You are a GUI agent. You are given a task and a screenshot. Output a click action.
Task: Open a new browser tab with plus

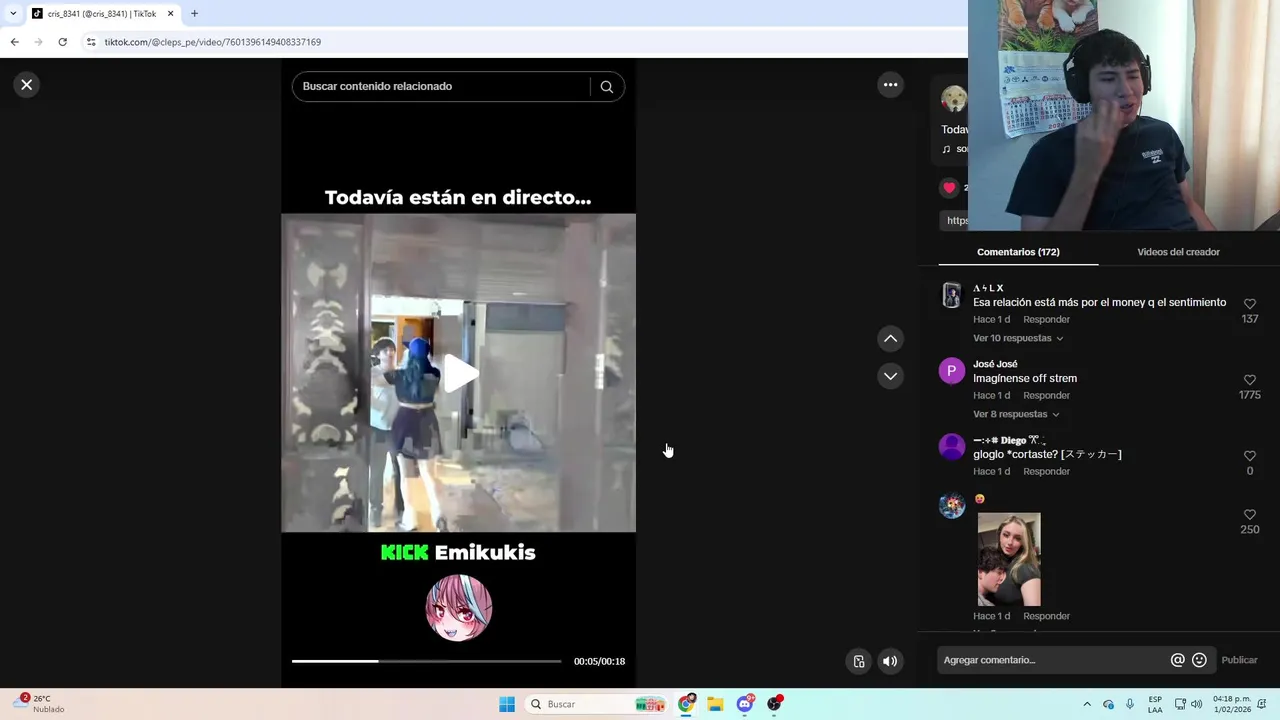pyautogui.click(x=194, y=14)
